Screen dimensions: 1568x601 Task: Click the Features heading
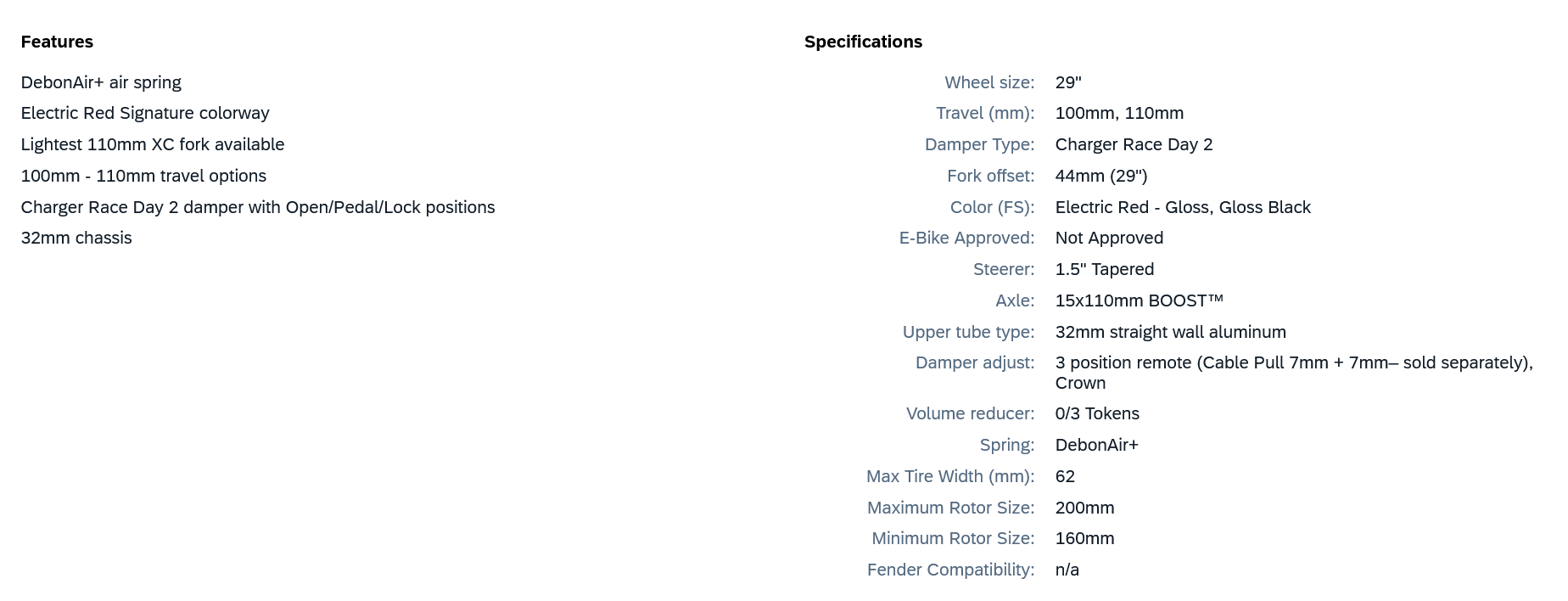click(x=57, y=42)
